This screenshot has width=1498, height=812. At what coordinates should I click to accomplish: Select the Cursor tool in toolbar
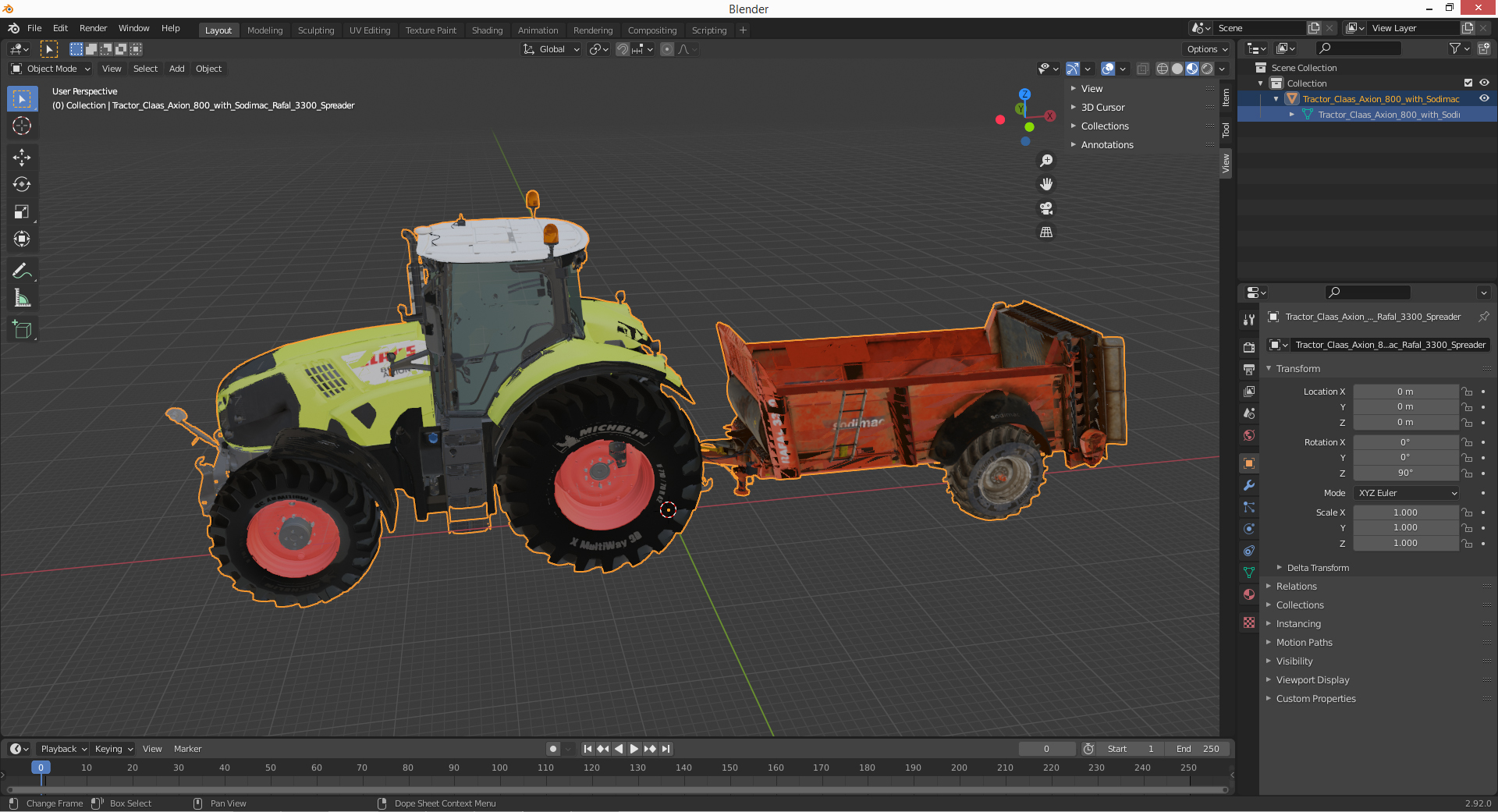[x=22, y=126]
